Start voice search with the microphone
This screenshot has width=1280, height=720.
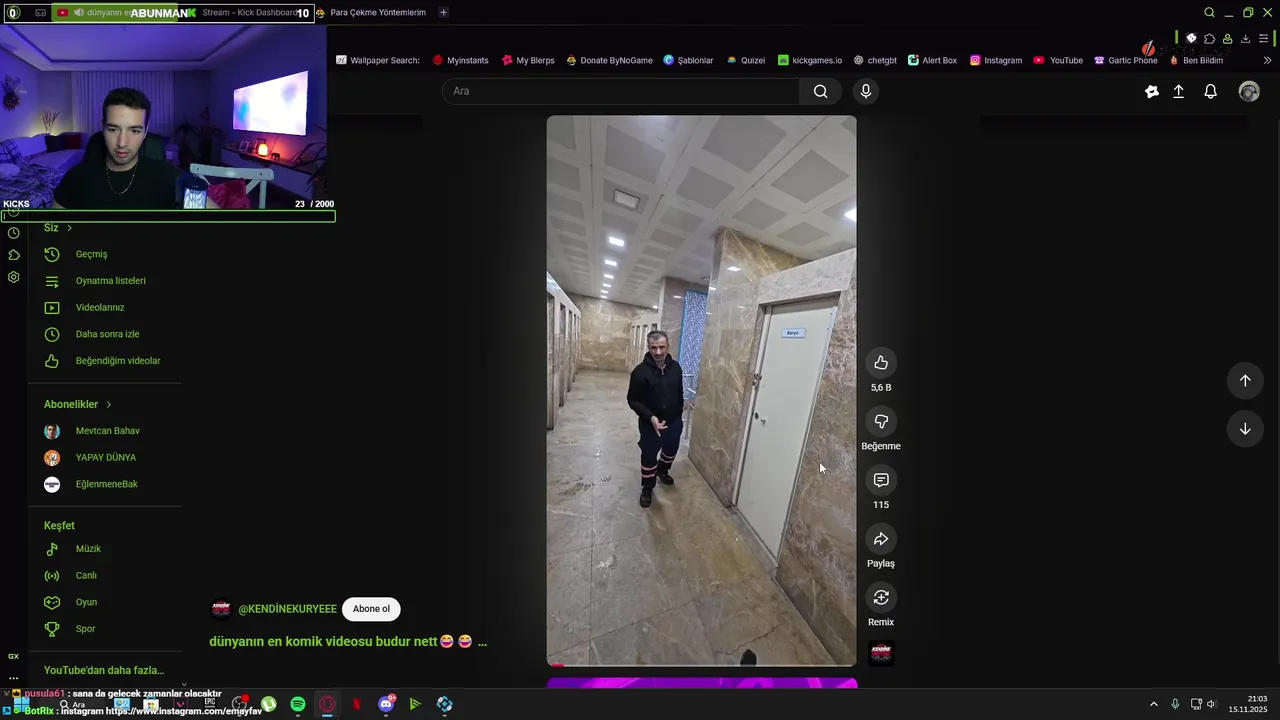(866, 91)
